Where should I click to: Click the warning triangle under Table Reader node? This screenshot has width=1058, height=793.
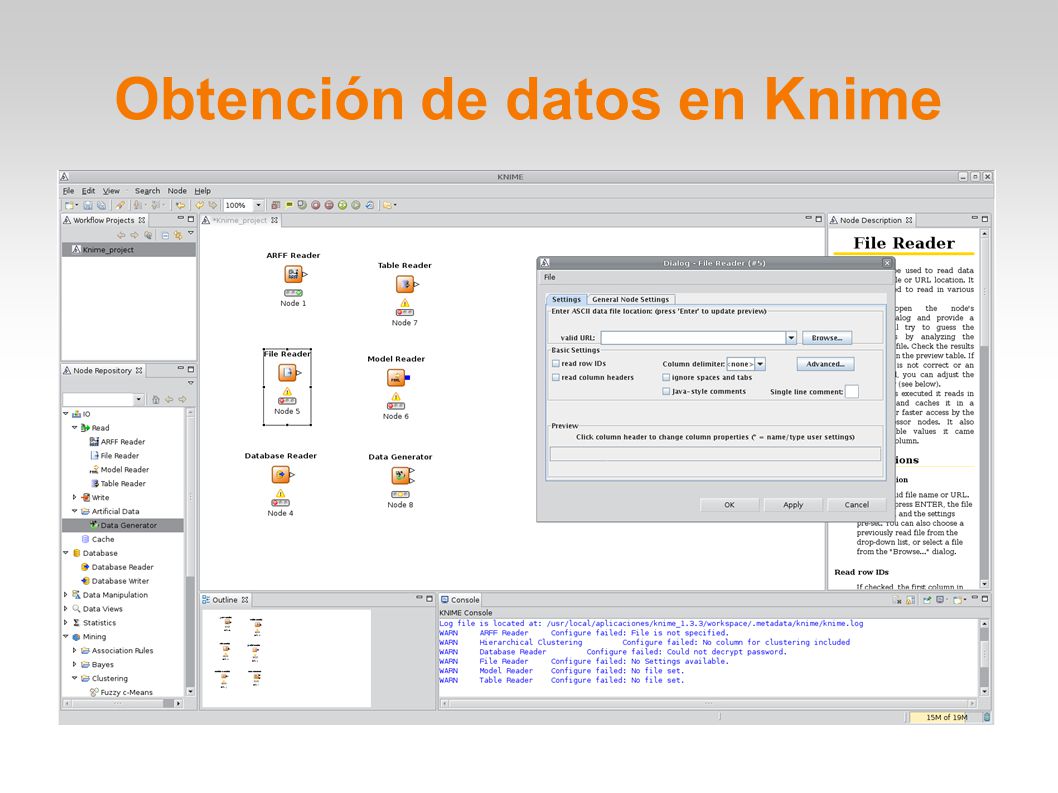click(x=405, y=303)
